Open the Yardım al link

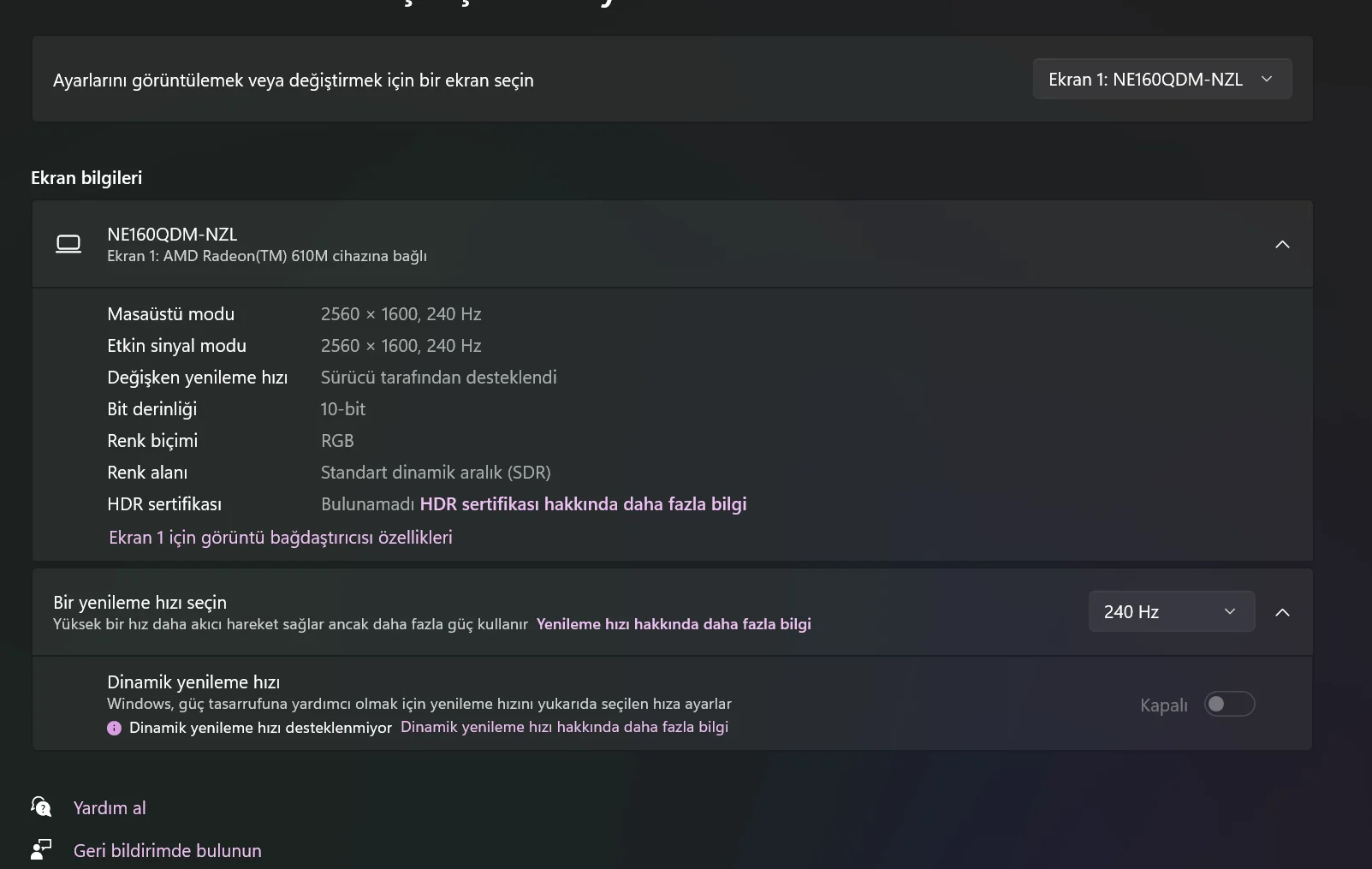coord(110,807)
